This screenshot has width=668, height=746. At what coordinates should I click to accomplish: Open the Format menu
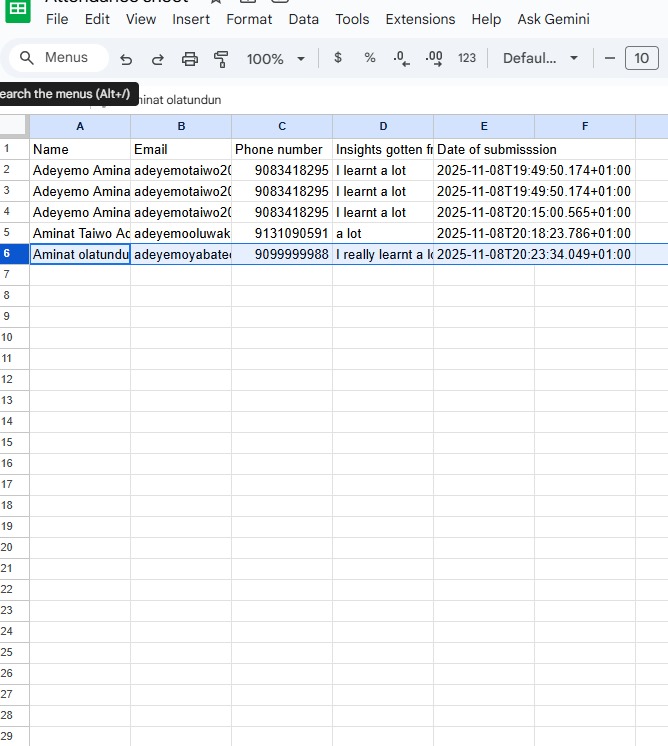click(x=249, y=19)
